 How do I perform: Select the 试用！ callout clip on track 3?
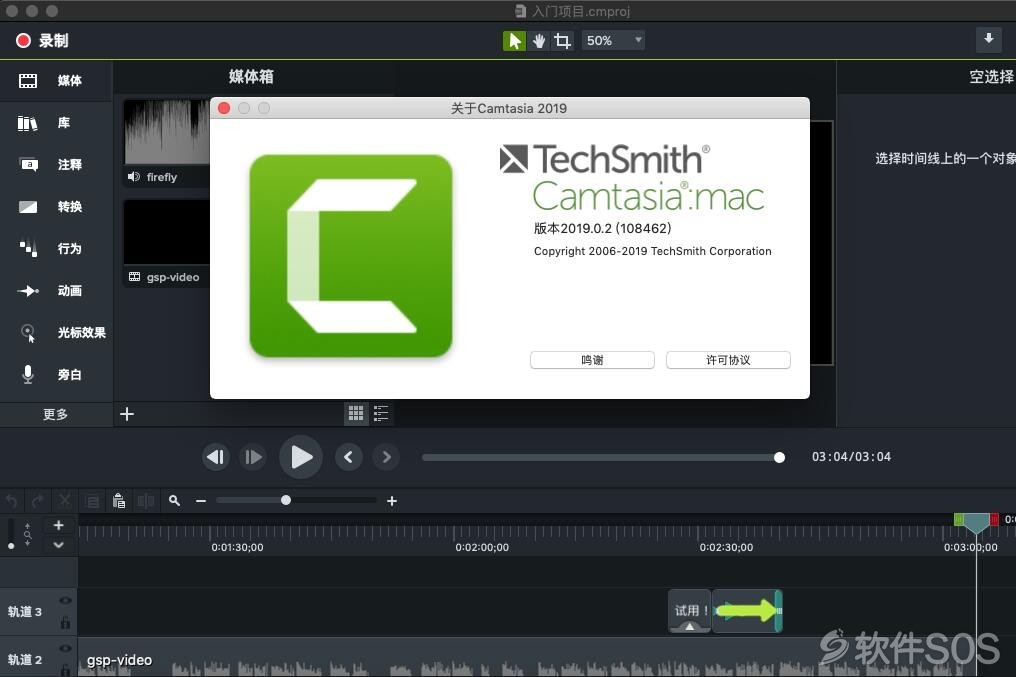(x=689, y=611)
